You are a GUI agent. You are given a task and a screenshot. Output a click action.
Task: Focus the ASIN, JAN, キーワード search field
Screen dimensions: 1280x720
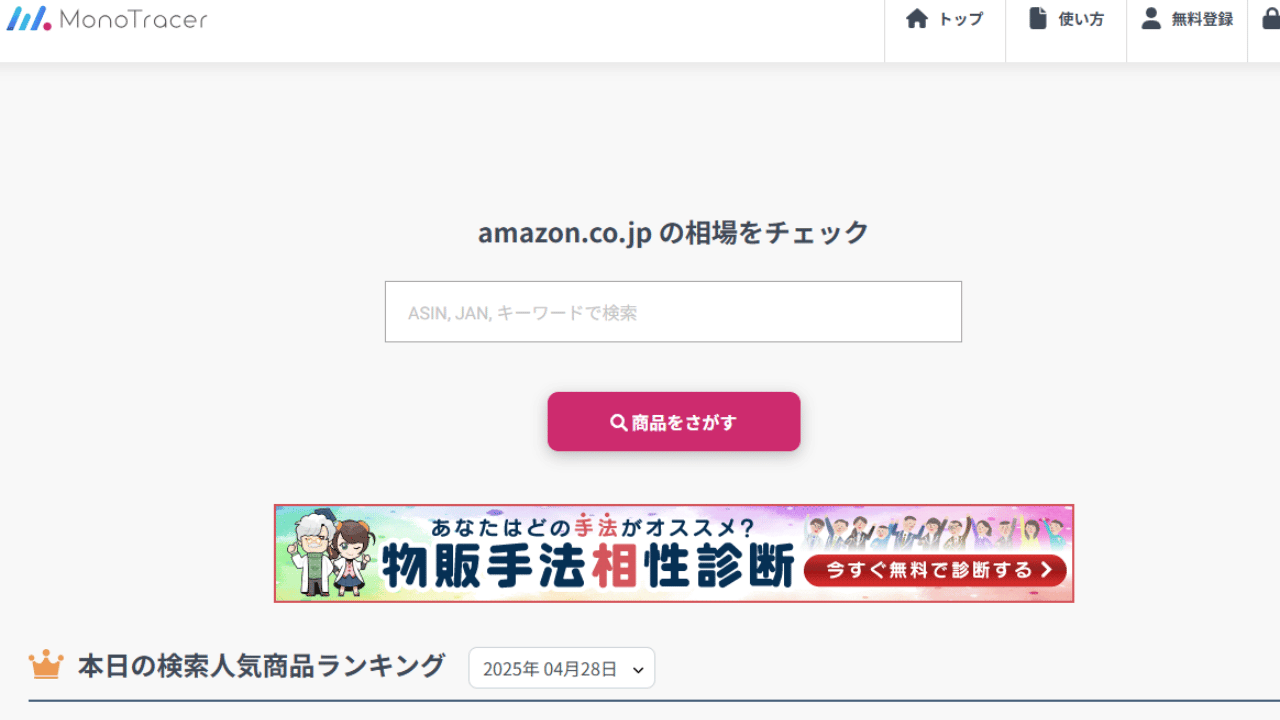coord(673,312)
